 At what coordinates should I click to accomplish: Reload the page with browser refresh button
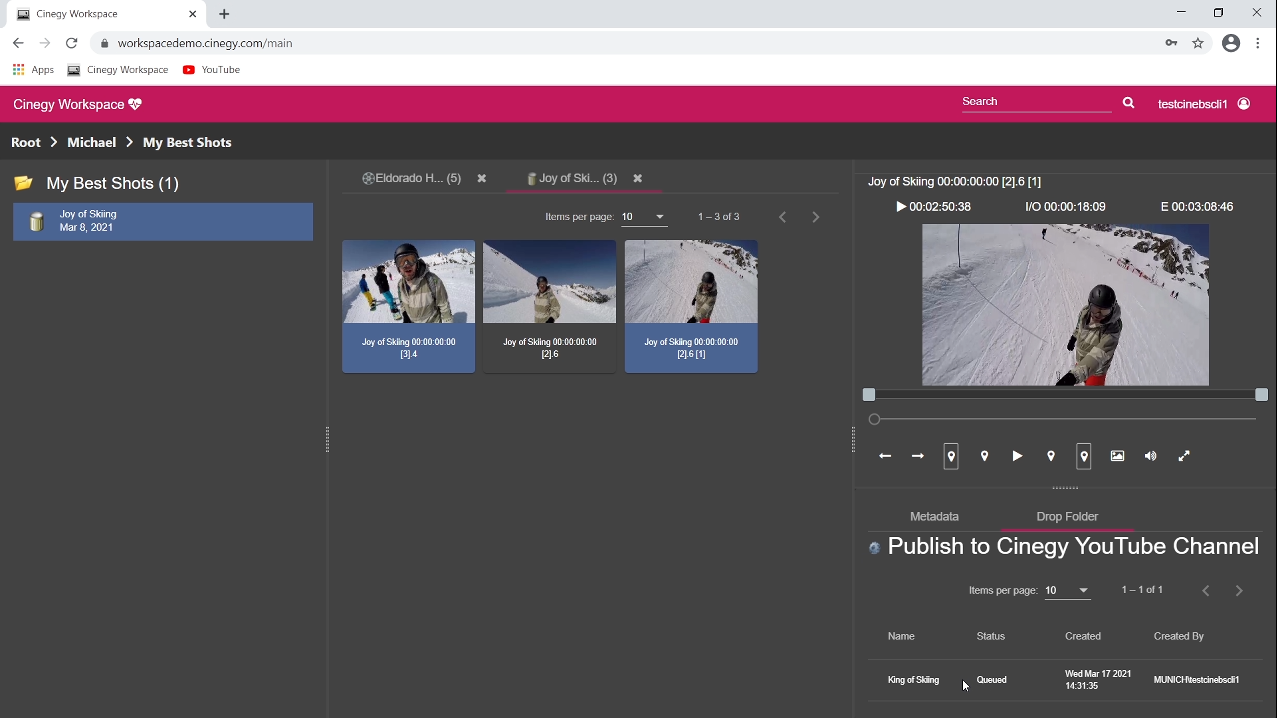coord(71,43)
